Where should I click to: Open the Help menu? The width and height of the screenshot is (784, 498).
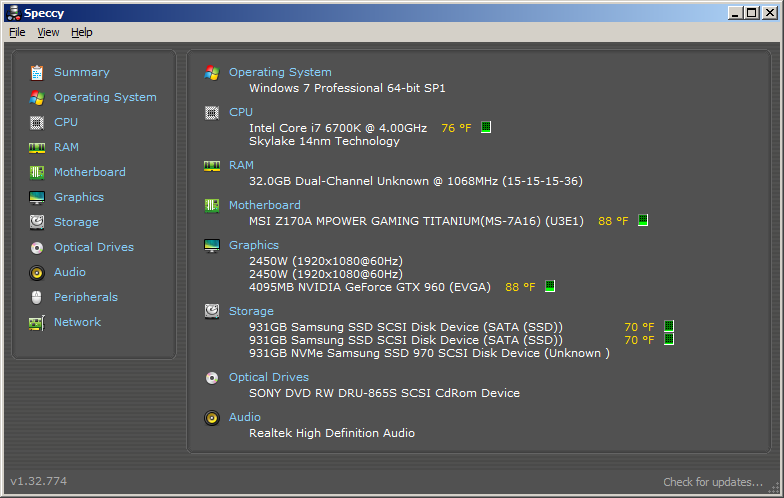[x=82, y=32]
